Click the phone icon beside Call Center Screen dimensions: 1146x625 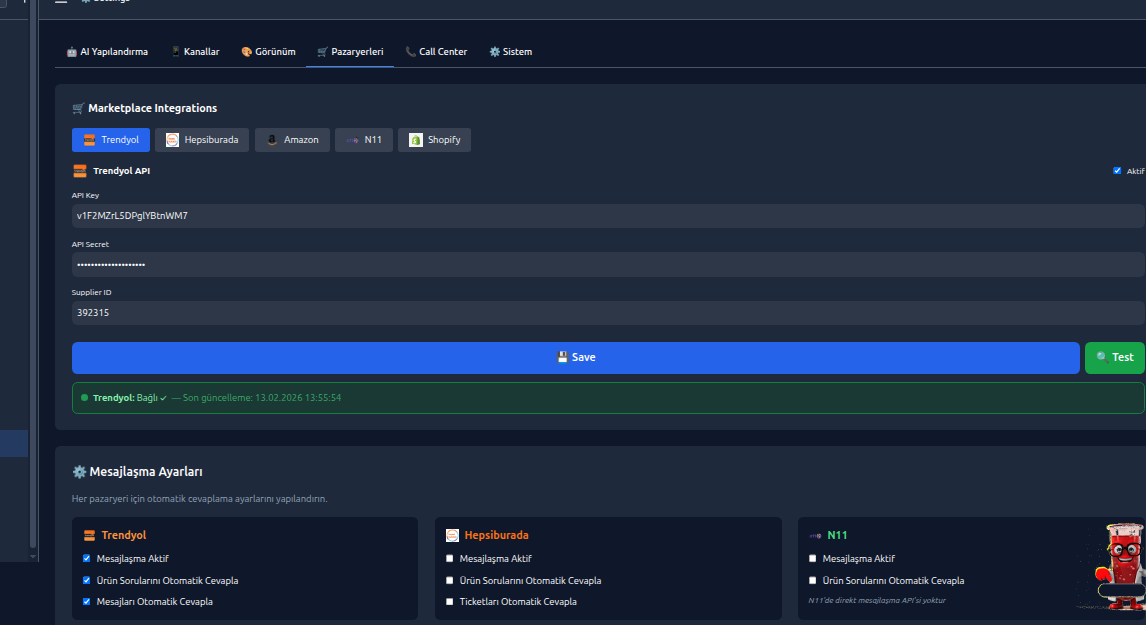409,51
